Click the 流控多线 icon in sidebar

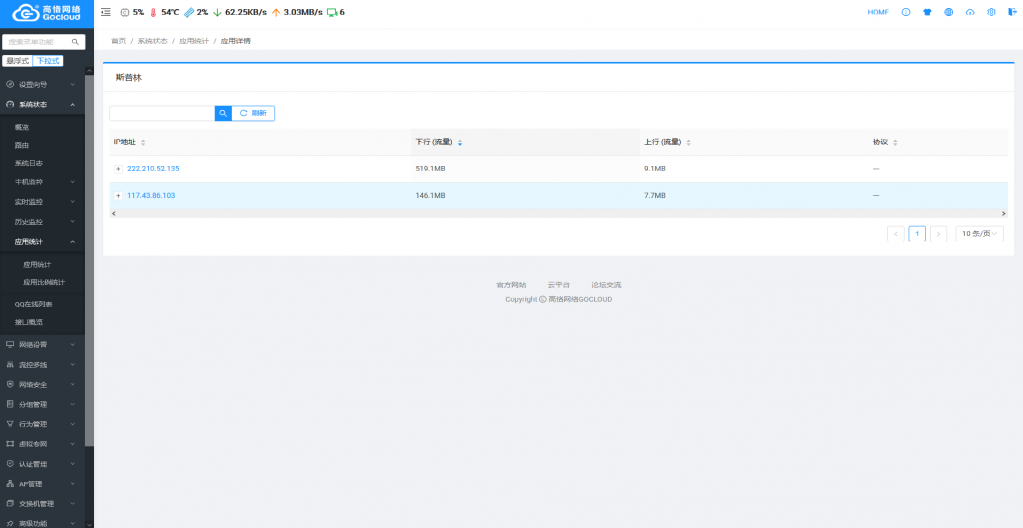tap(10, 364)
